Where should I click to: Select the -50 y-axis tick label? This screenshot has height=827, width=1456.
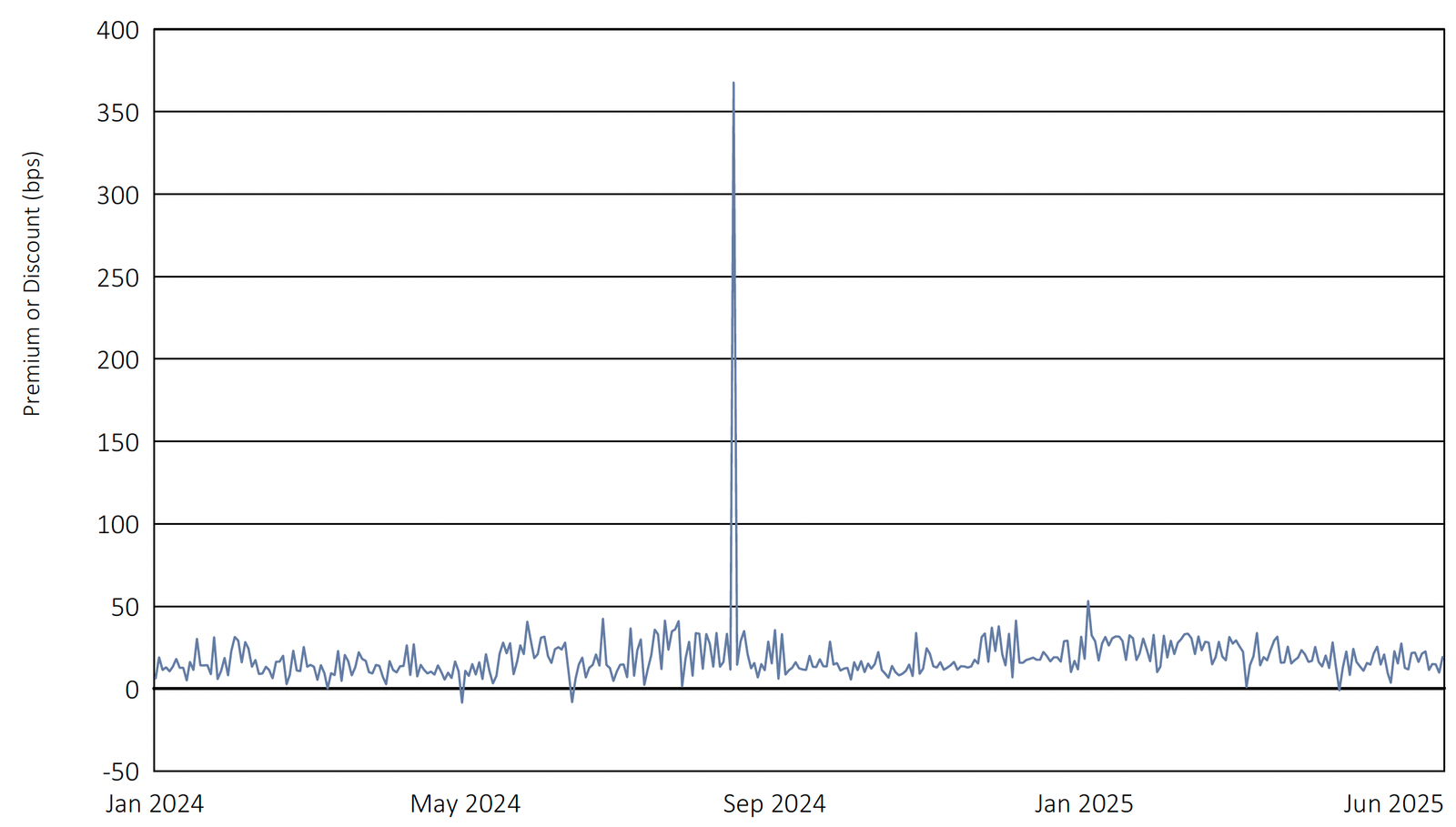coord(120,772)
